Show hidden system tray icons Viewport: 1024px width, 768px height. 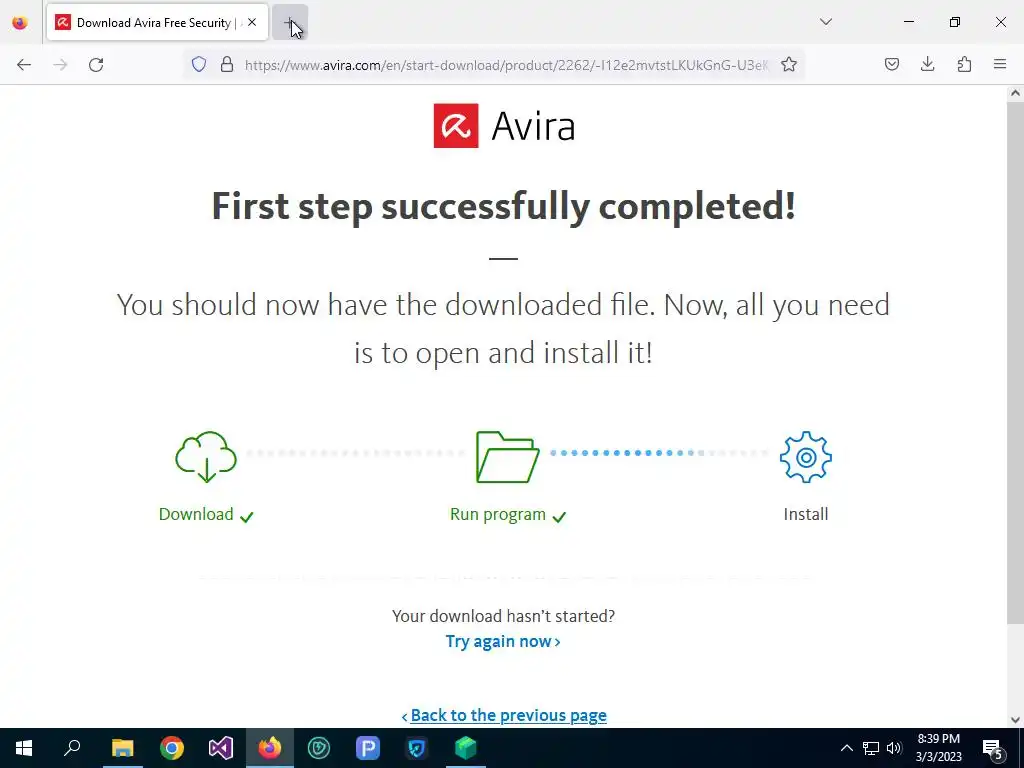coord(846,748)
